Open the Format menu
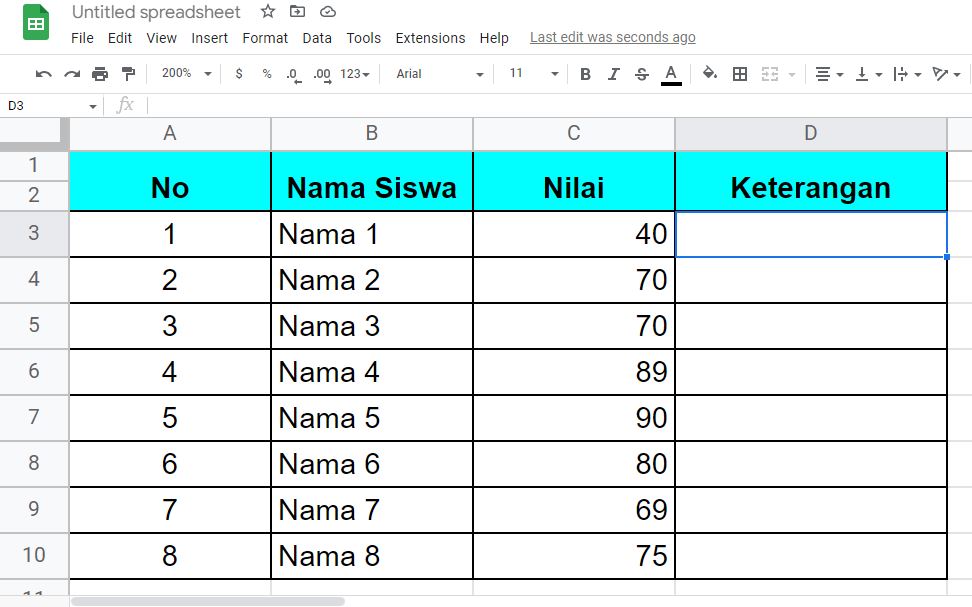 click(265, 38)
